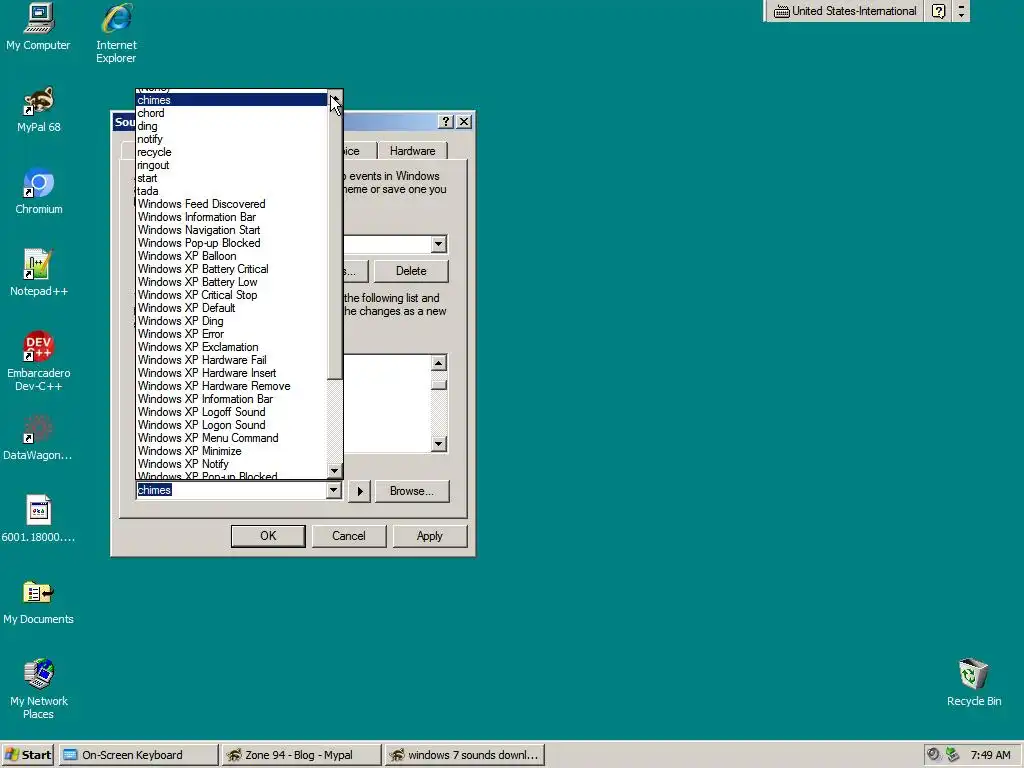
Task: Click the language bar keyboard icon
Action: (x=781, y=11)
